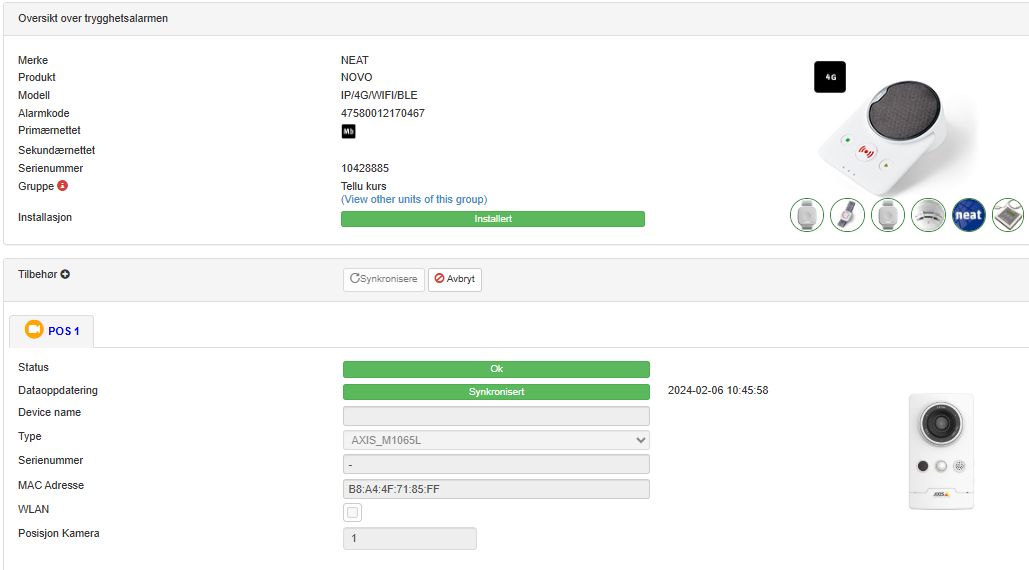Toggle the WLAN checkbox

point(352,513)
